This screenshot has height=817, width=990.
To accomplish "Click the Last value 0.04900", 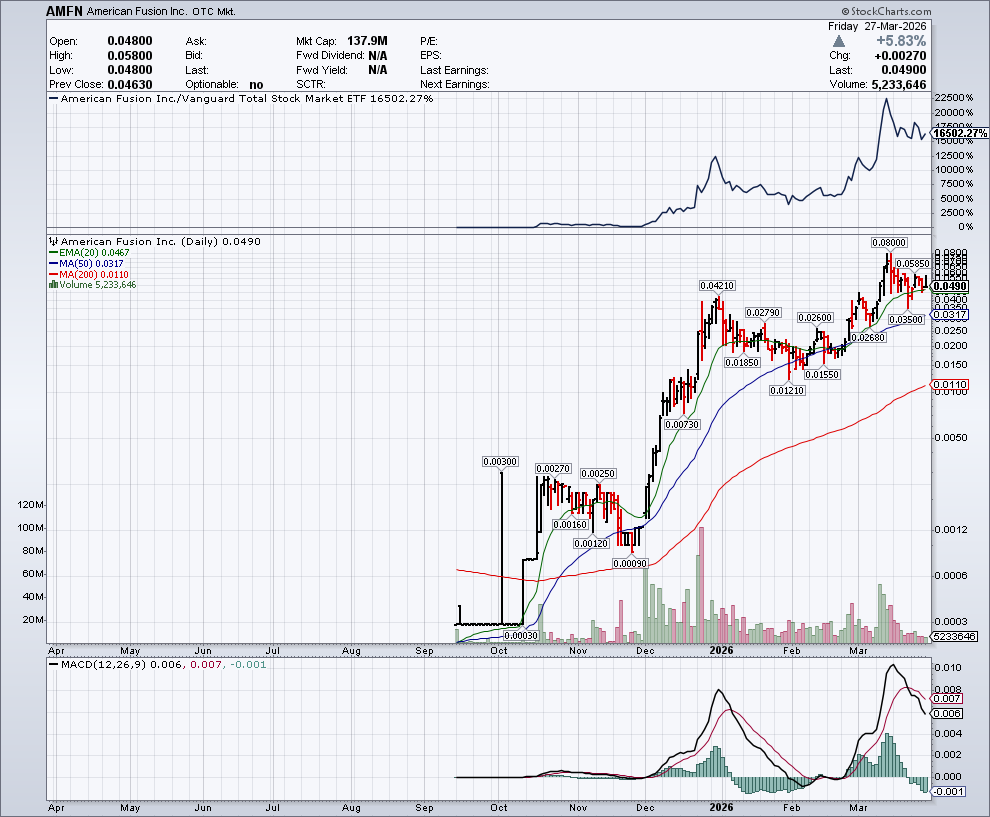I will tap(904, 70).
